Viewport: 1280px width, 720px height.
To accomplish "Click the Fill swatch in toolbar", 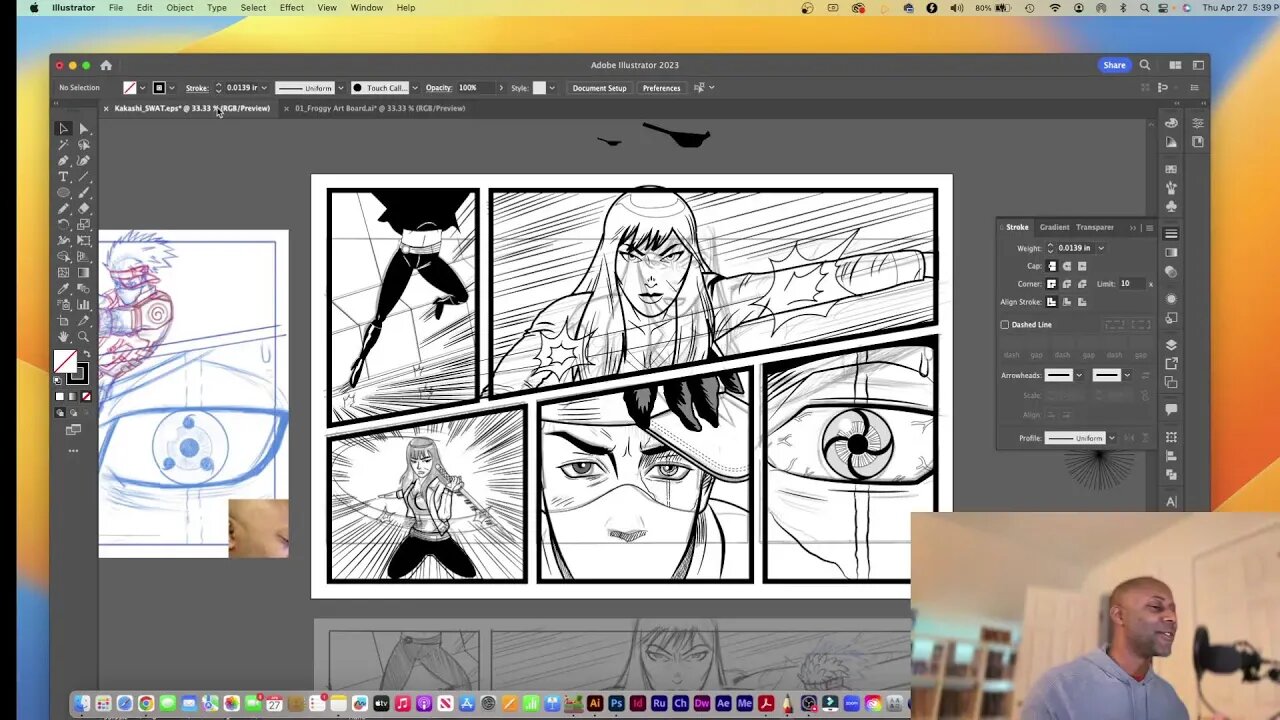I will coord(65,360).
